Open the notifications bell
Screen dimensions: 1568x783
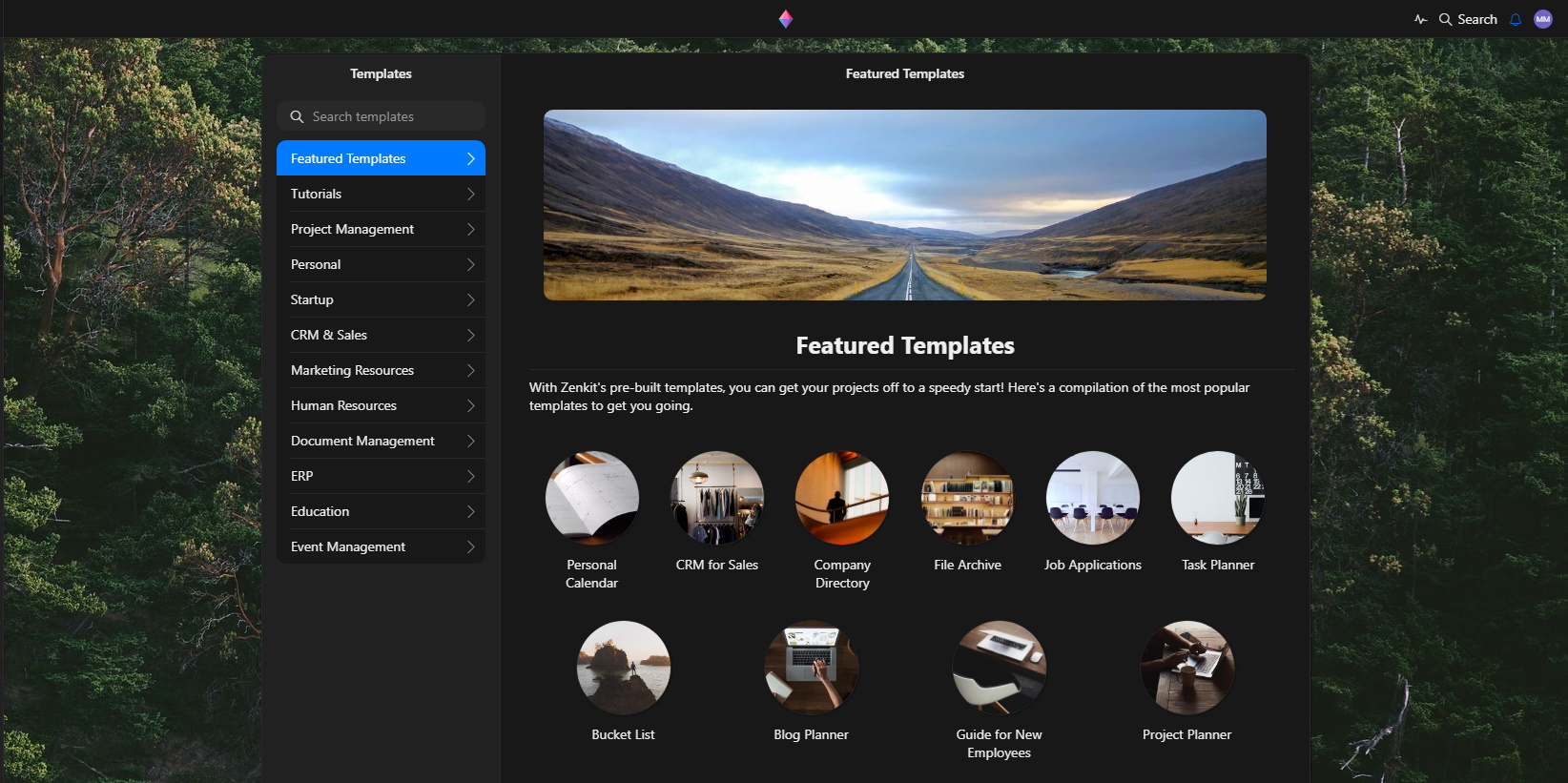1515,19
